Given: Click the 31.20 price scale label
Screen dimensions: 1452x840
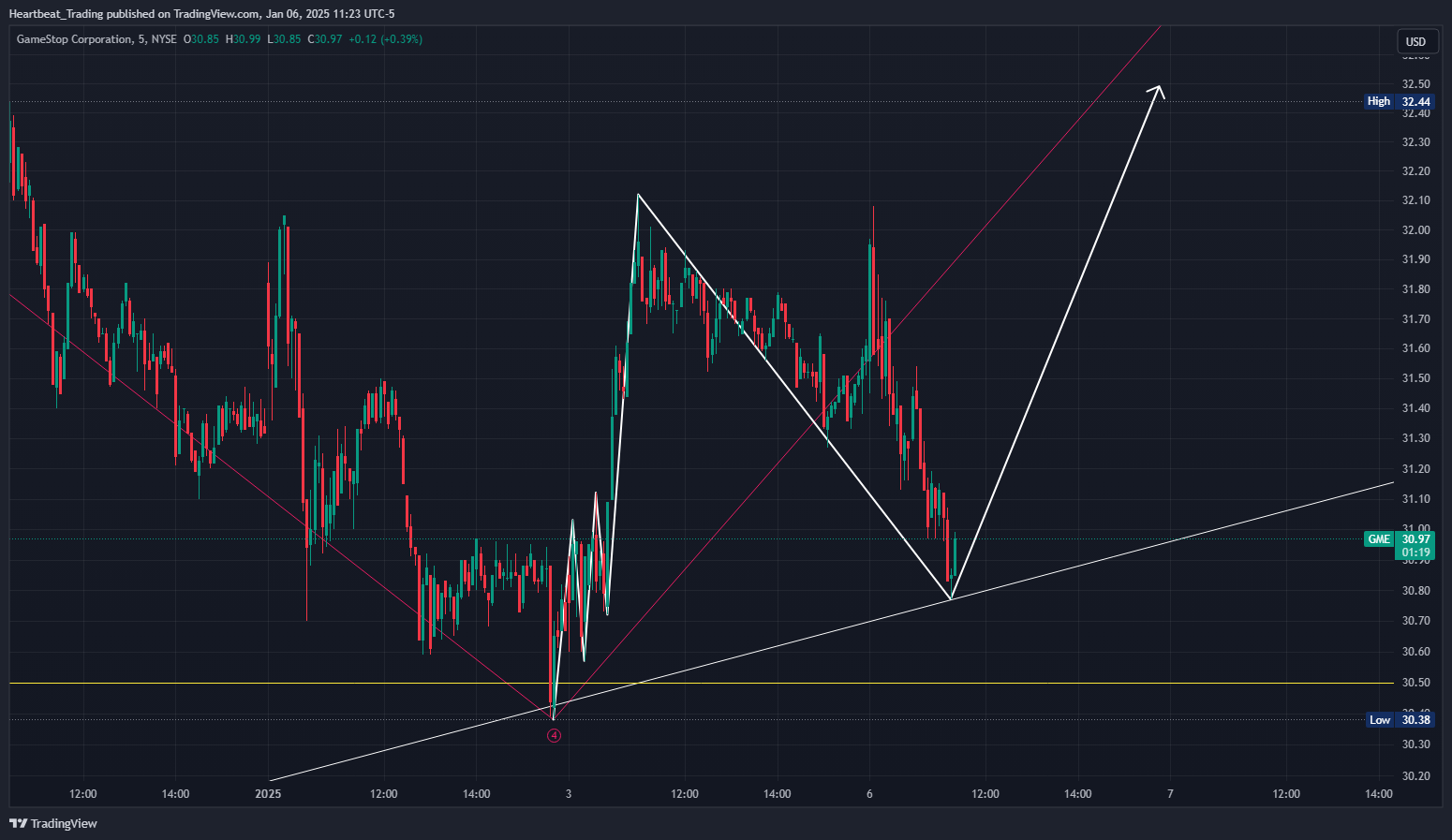Looking at the screenshot, I should pos(1415,469).
